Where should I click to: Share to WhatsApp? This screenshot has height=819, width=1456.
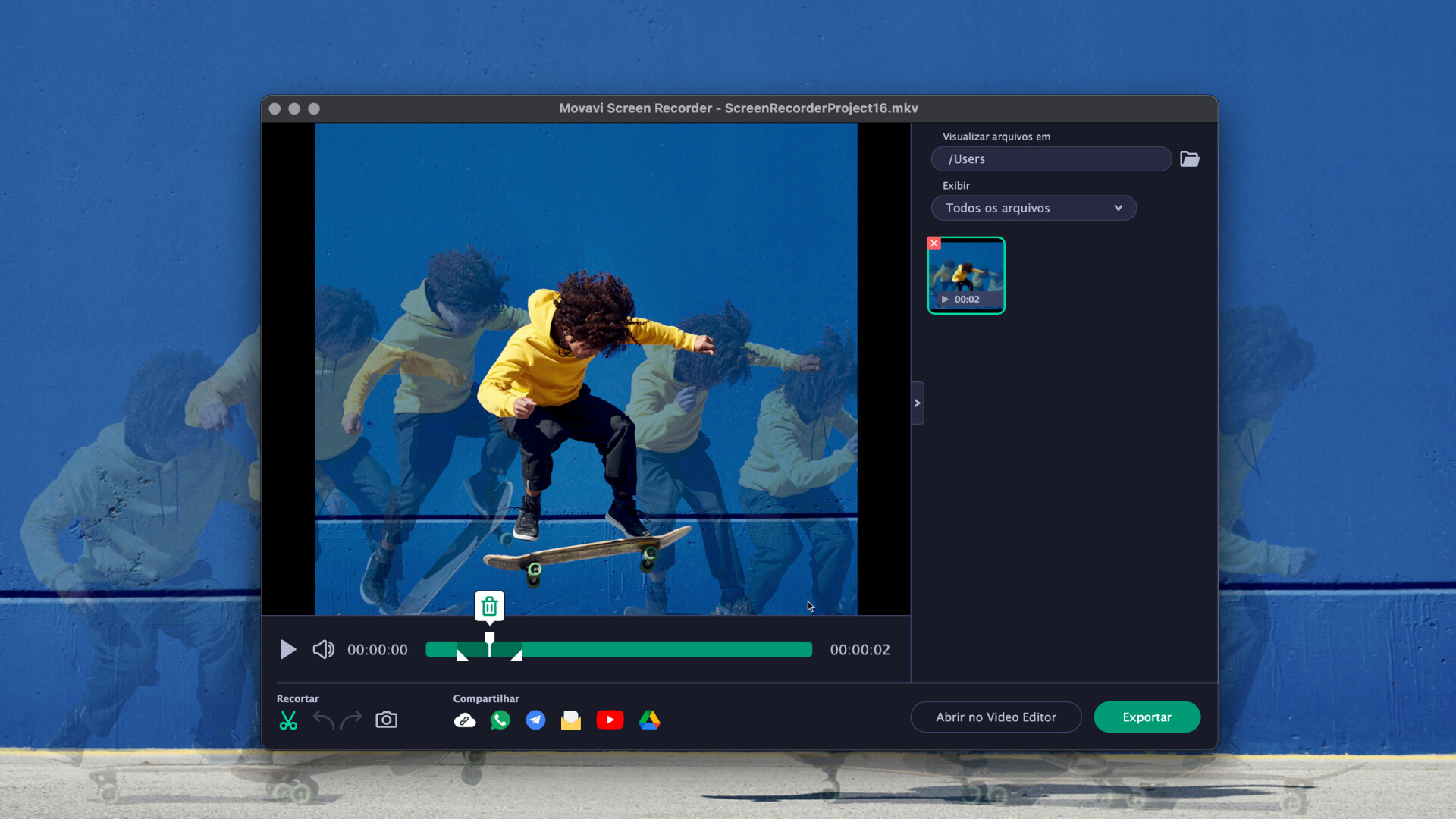click(x=500, y=720)
